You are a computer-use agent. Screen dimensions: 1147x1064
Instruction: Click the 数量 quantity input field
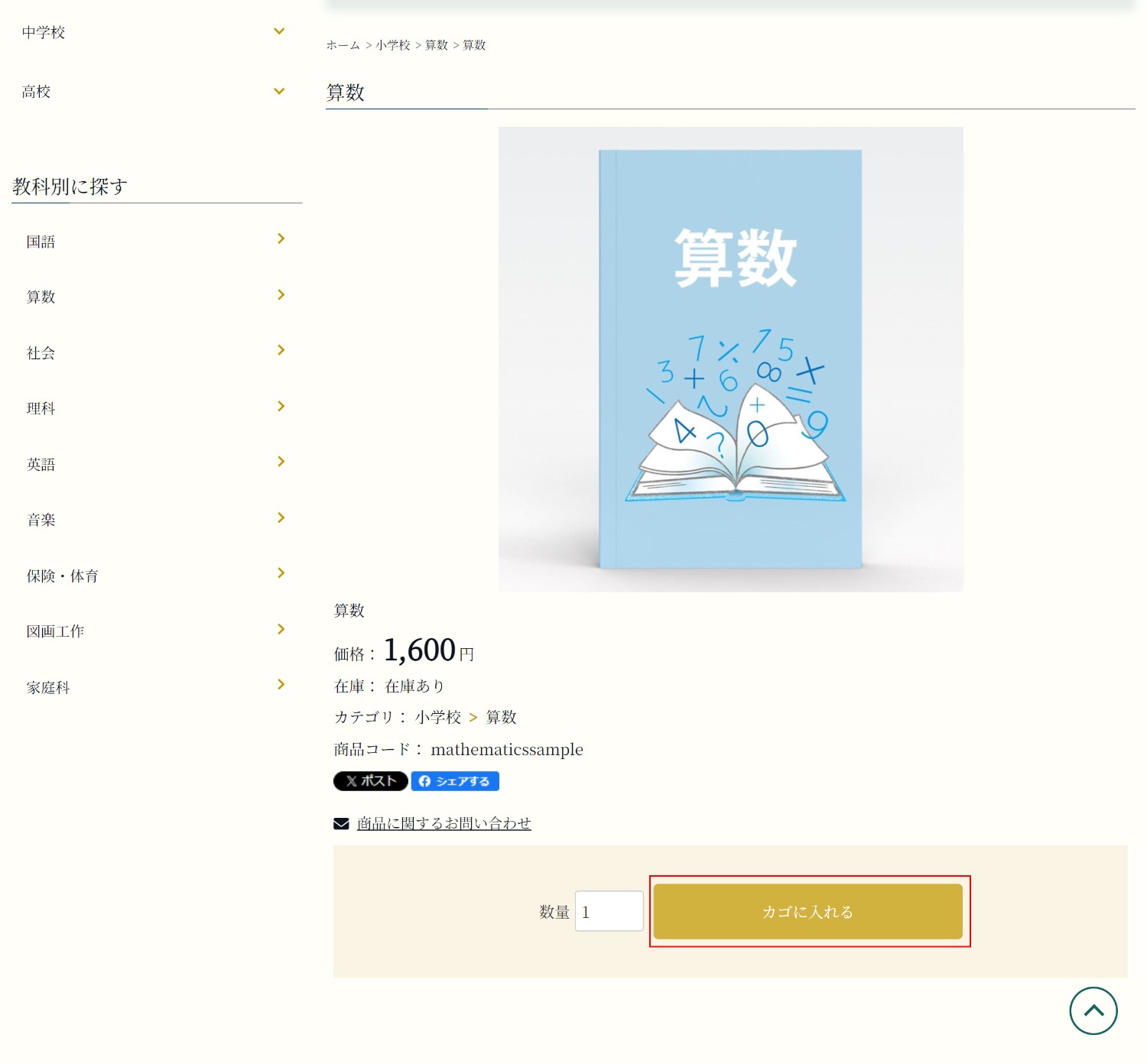(609, 911)
